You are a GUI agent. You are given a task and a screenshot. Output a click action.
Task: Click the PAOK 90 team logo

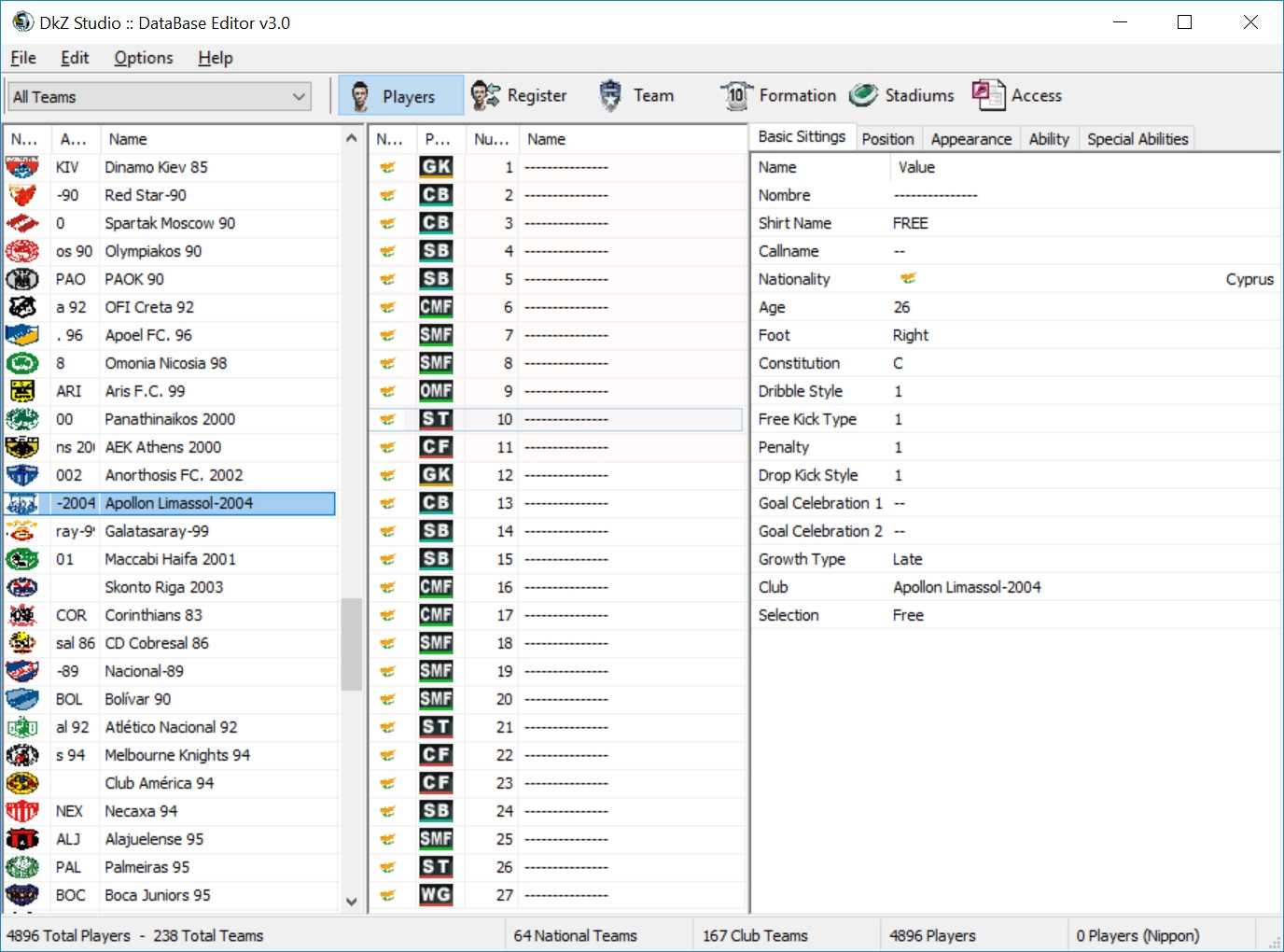pos(22,279)
